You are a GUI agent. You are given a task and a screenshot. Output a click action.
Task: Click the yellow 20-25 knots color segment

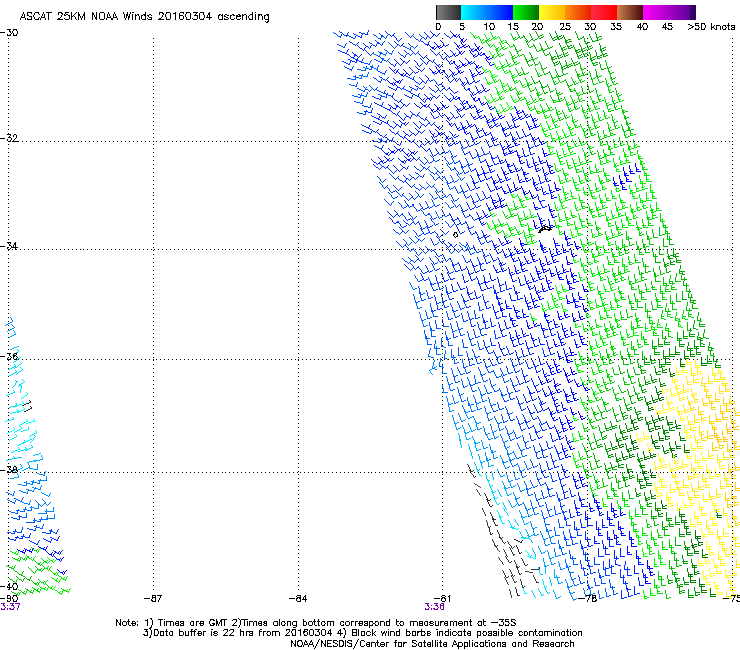(552, 12)
